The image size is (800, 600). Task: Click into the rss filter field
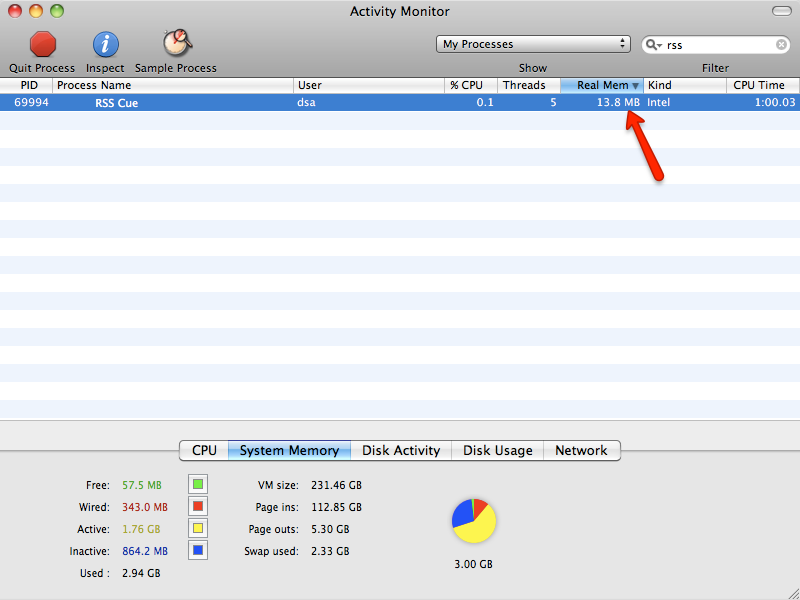pyautogui.click(x=718, y=45)
